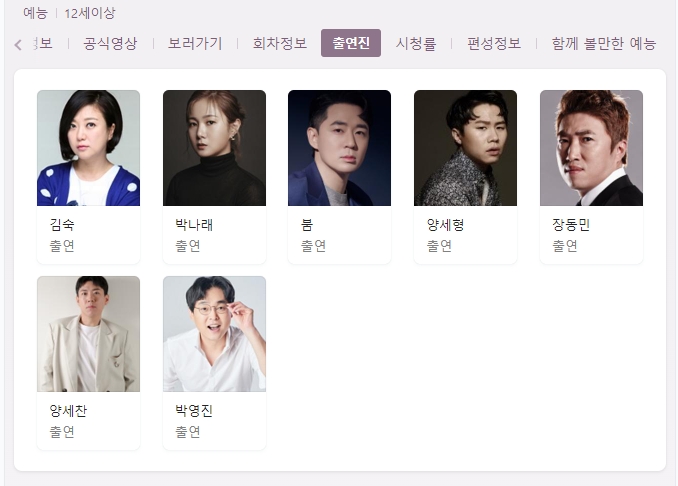Screen dimensions: 678x486
Task: Select the photo of cast member 붐
Action: tap(339, 148)
